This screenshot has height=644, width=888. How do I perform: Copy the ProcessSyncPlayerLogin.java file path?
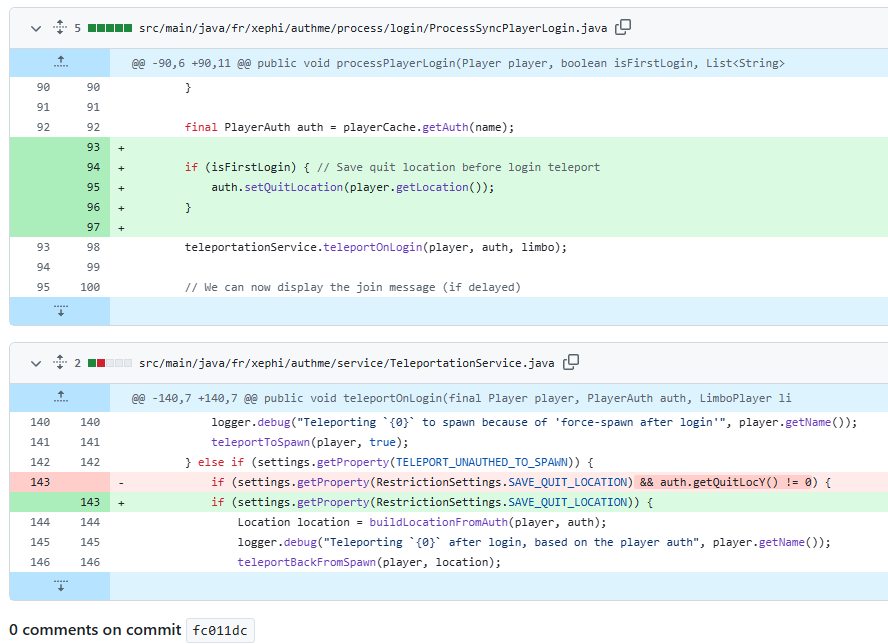[x=623, y=28]
